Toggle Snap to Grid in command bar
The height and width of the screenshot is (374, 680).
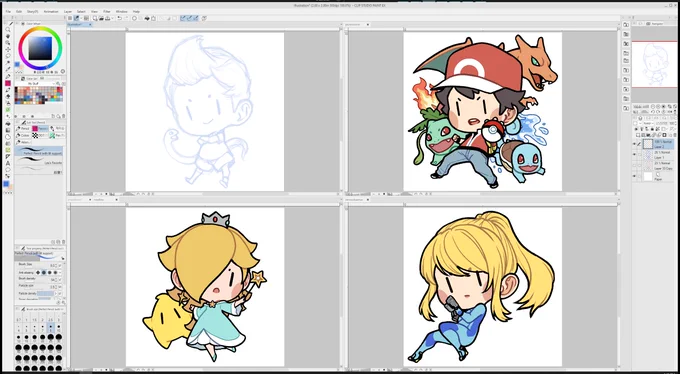click(196, 18)
